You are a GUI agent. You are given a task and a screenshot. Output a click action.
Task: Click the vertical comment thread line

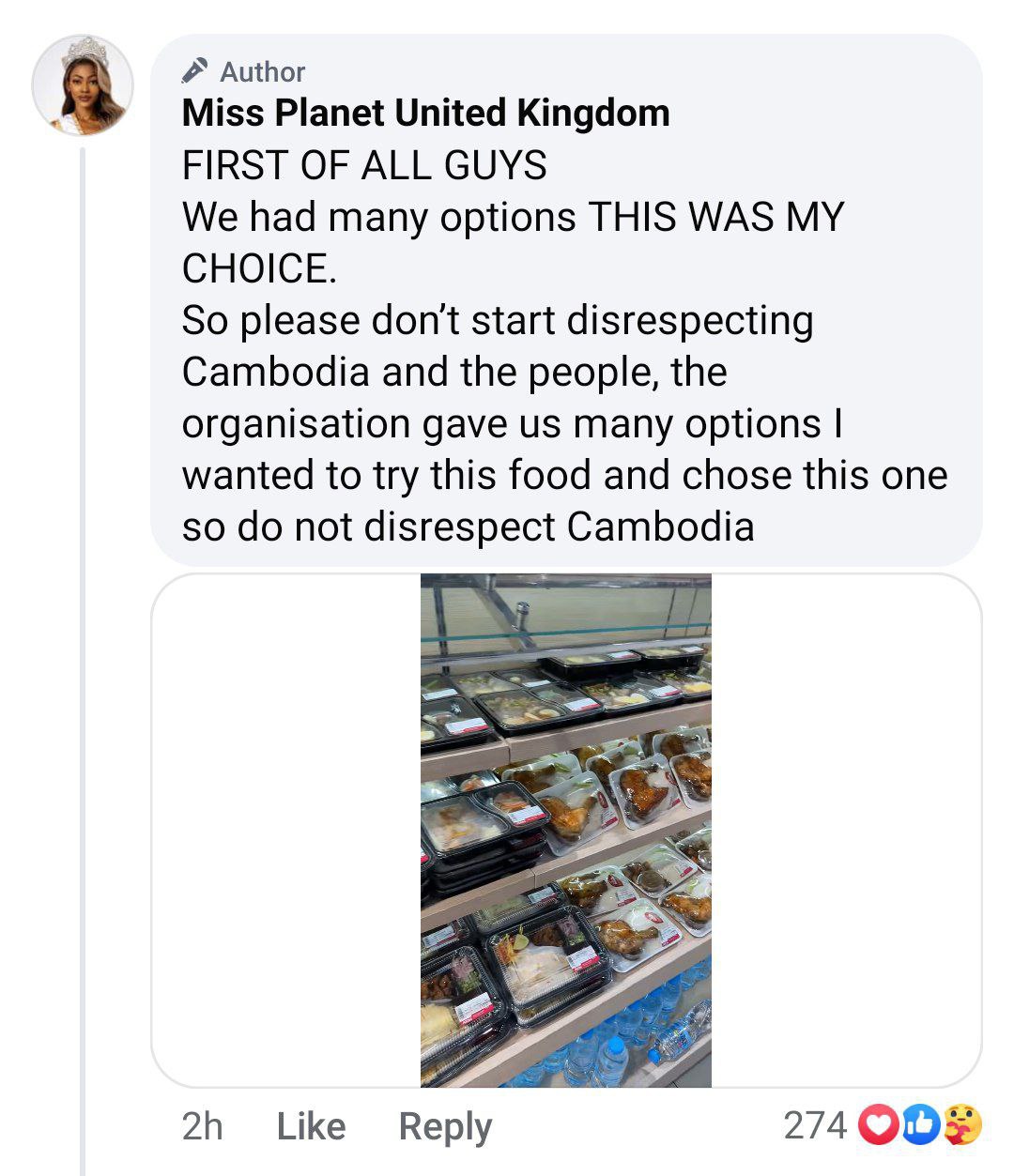[83, 657]
